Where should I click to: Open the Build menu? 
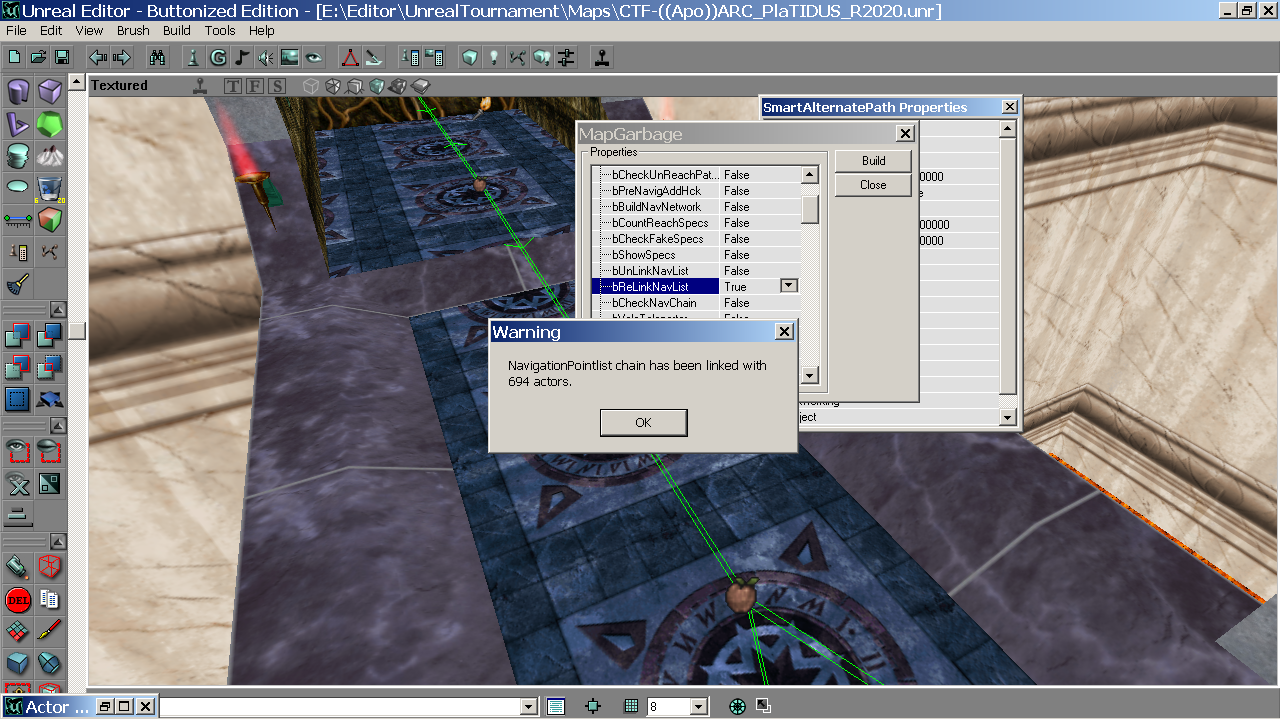click(177, 31)
